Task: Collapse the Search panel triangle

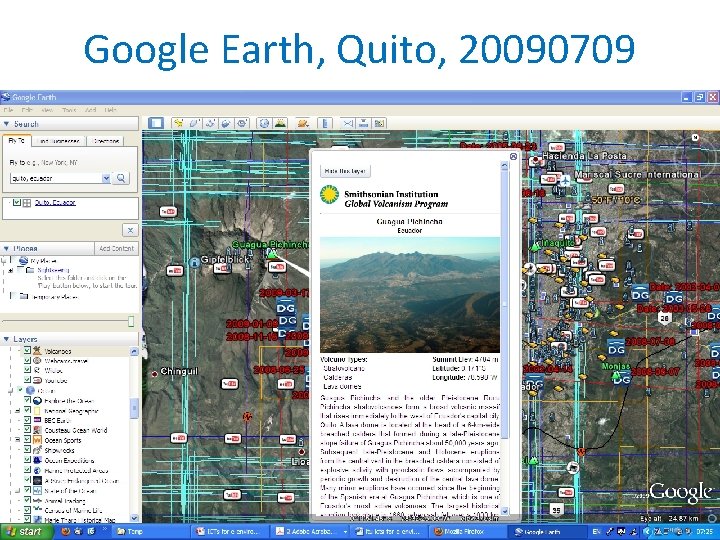Action: click(6, 124)
